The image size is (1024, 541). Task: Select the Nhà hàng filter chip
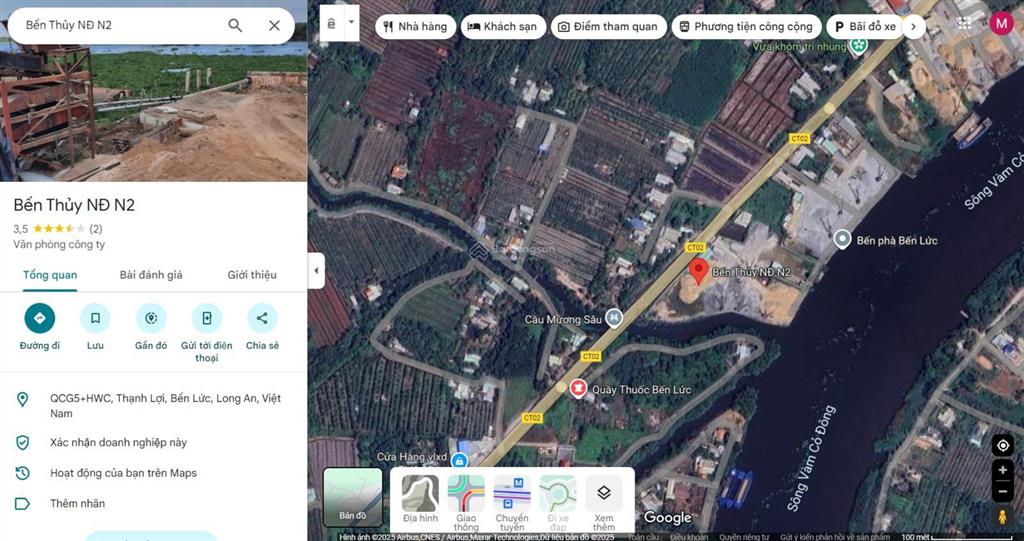tap(415, 27)
